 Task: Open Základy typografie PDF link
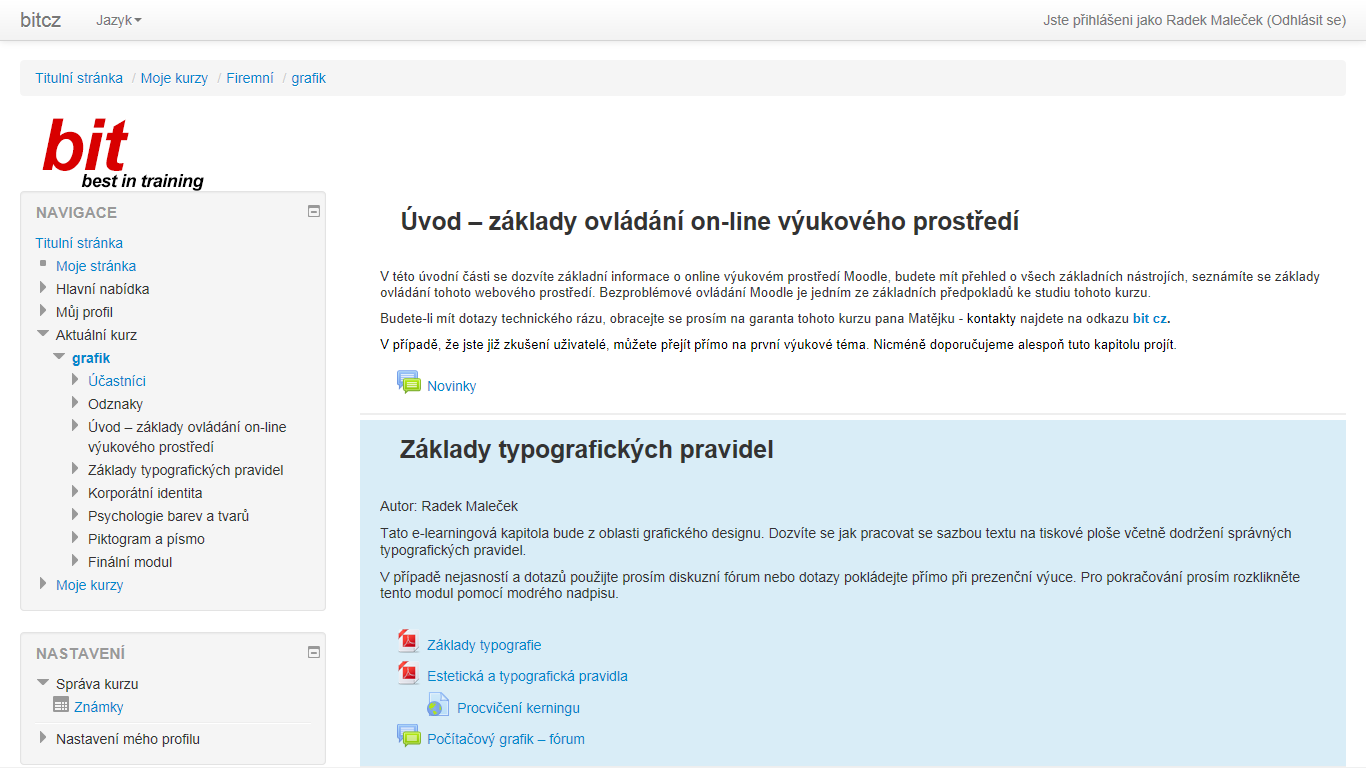point(484,645)
